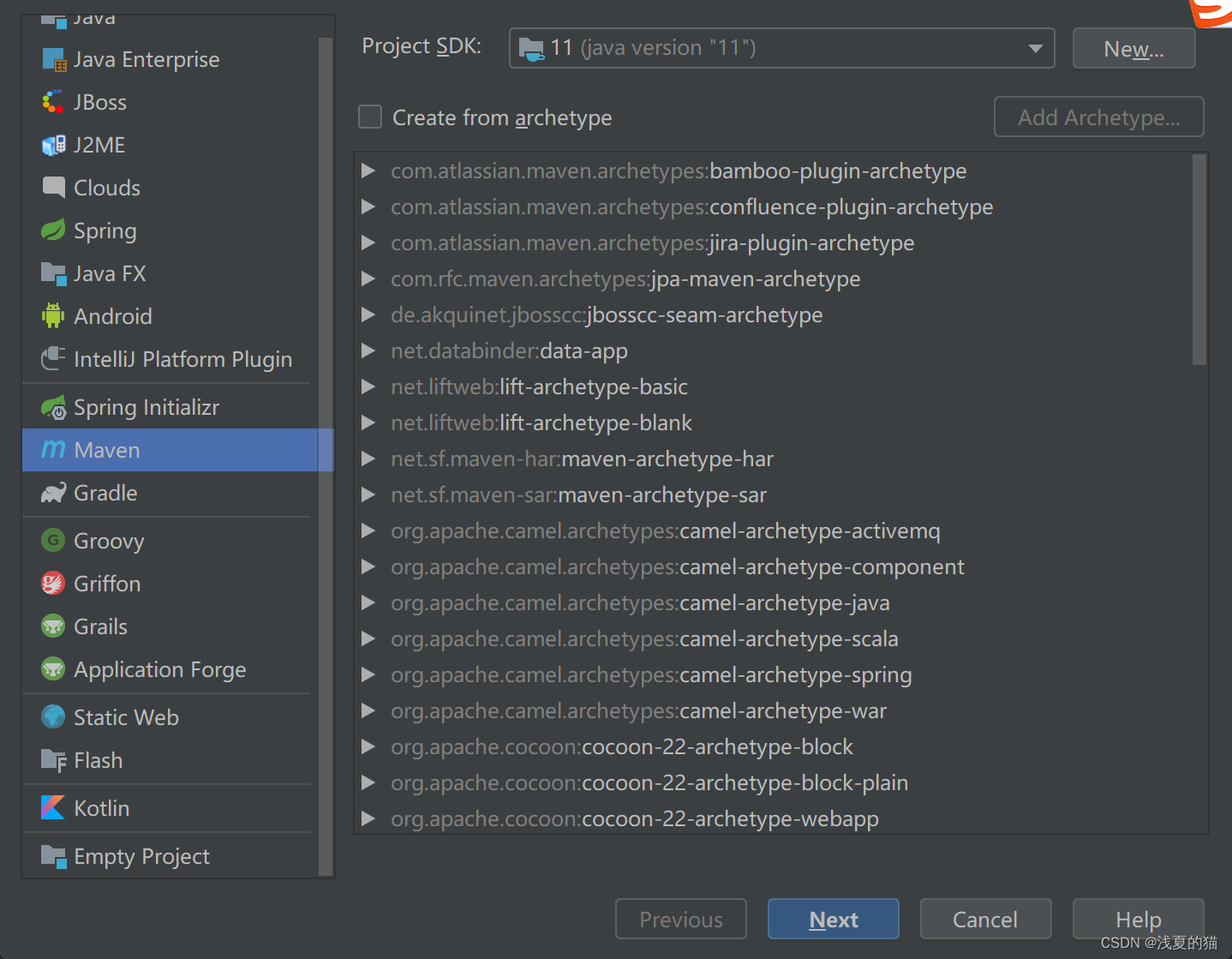Click the New... SDK button
Screen dimensions: 1232x959
coord(1133,48)
